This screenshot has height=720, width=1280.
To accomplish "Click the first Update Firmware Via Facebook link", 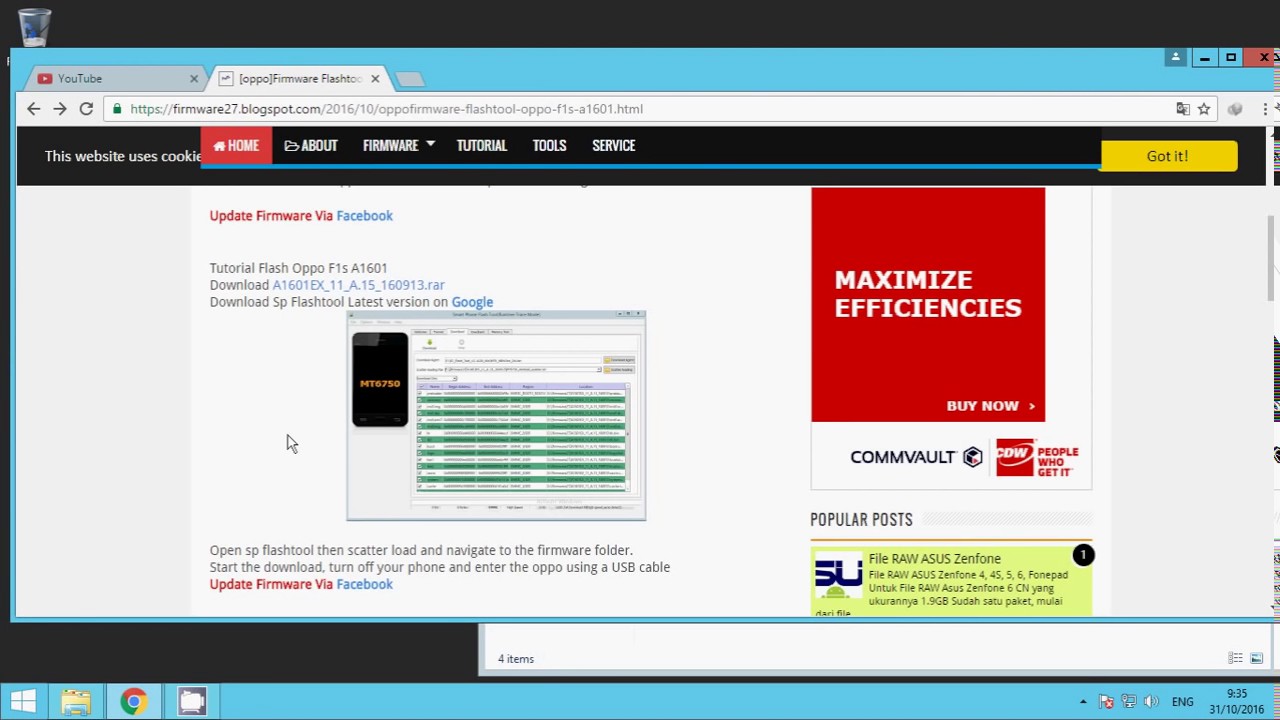I will [x=301, y=216].
